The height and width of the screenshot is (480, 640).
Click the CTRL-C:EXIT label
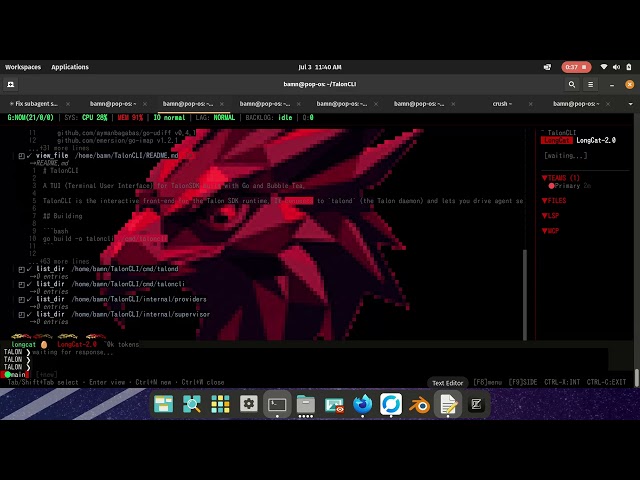(x=606, y=382)
